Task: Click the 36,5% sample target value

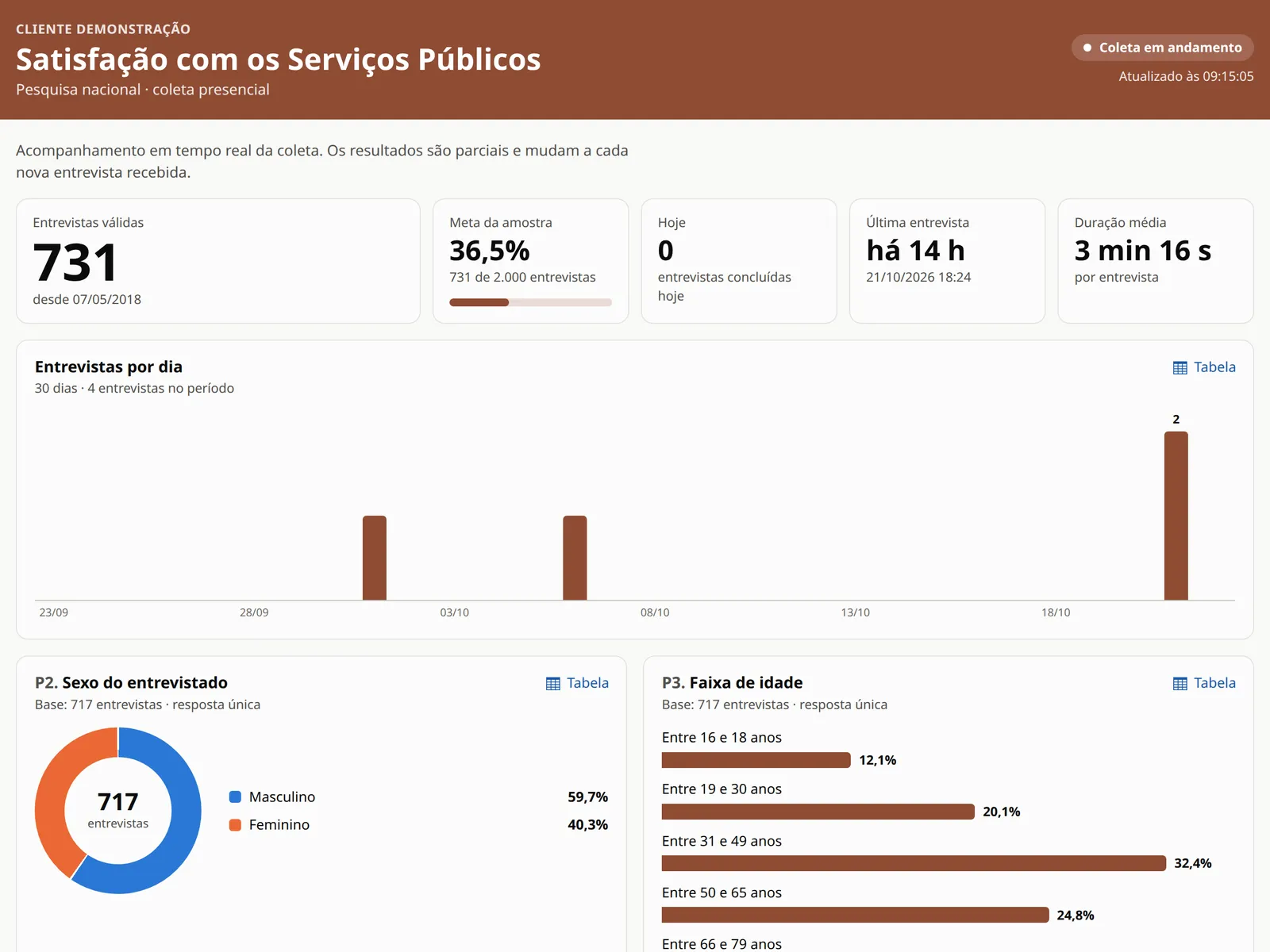Action: (490, 251)
